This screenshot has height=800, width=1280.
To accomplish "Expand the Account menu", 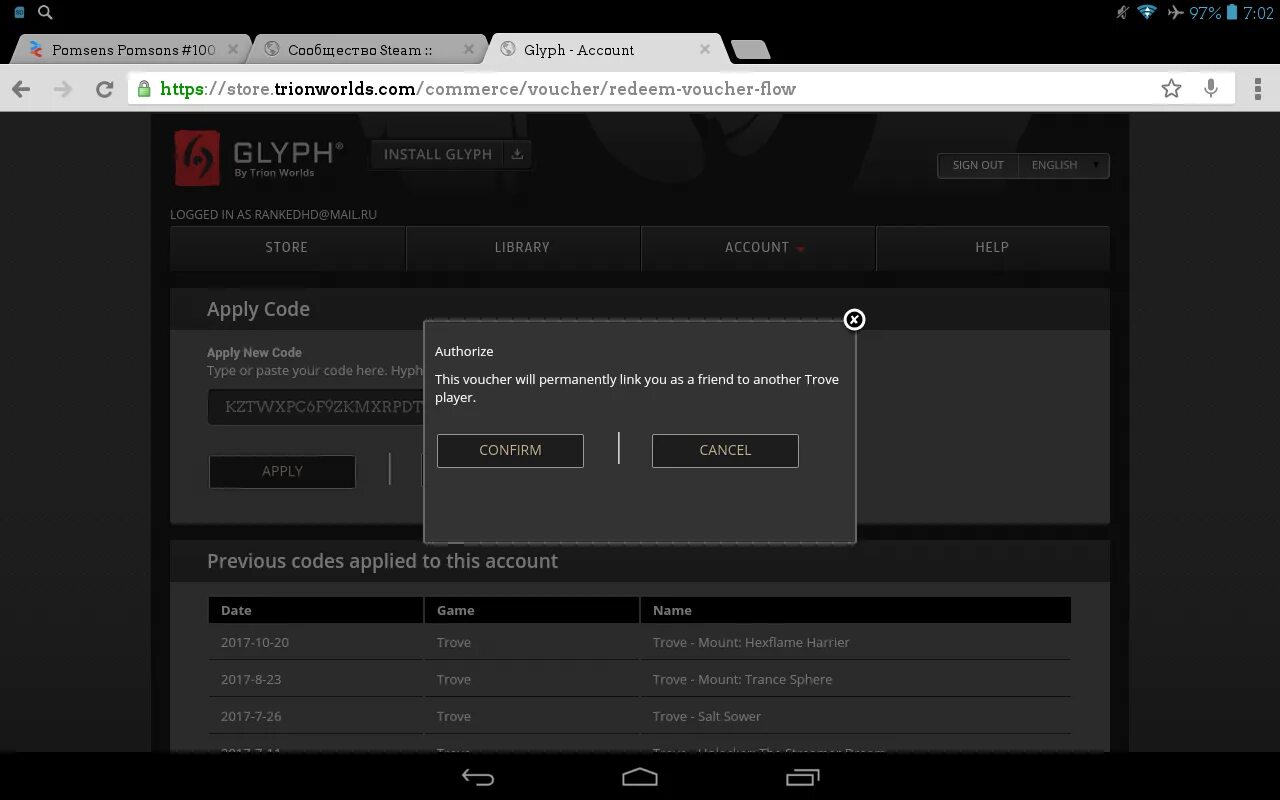I will pos(758,247).
